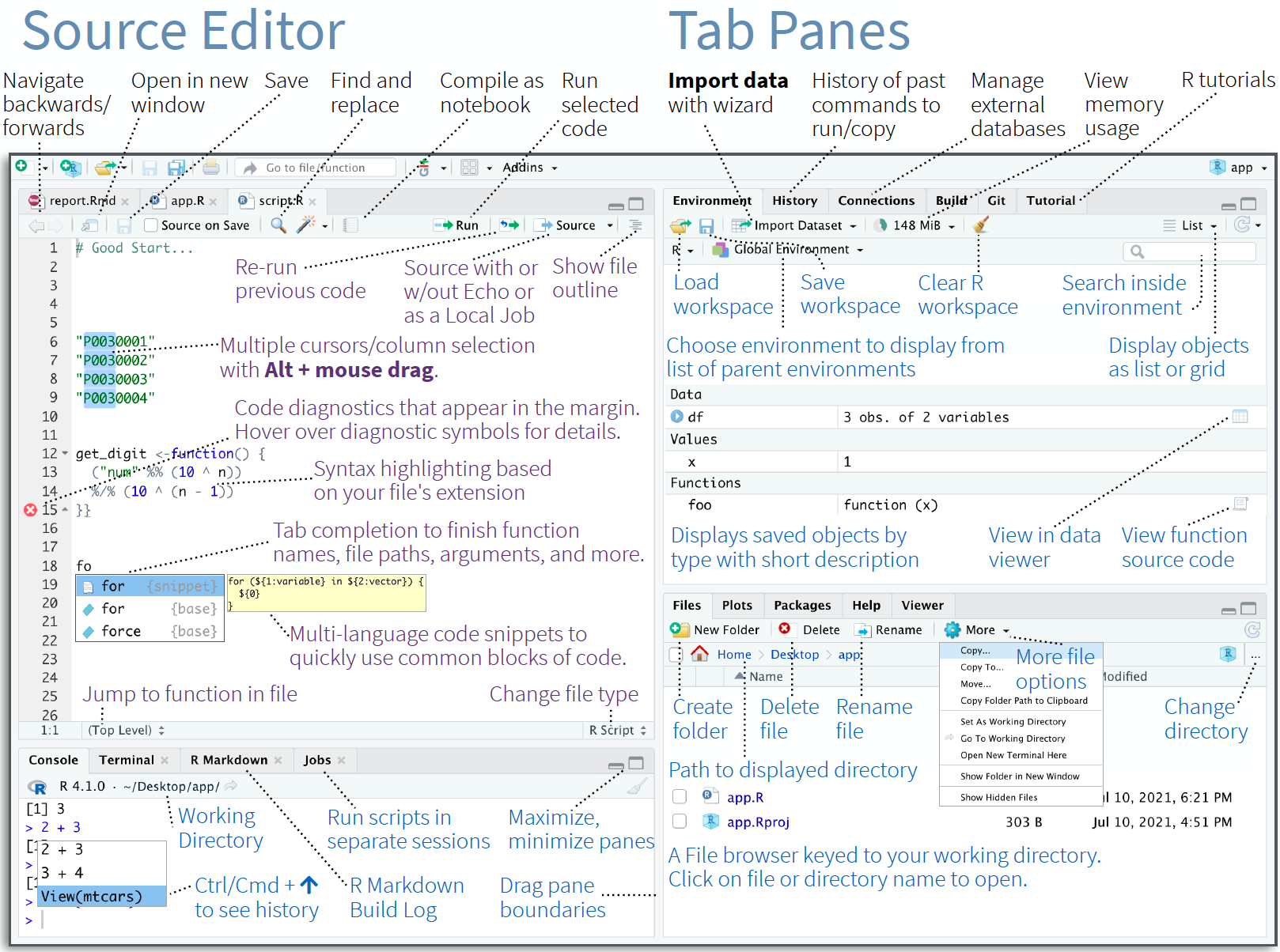Viewport: 1280px width, 952px height.
Task: Click the environment search box
Action: pyautogui.click(x=1189, y=251)
